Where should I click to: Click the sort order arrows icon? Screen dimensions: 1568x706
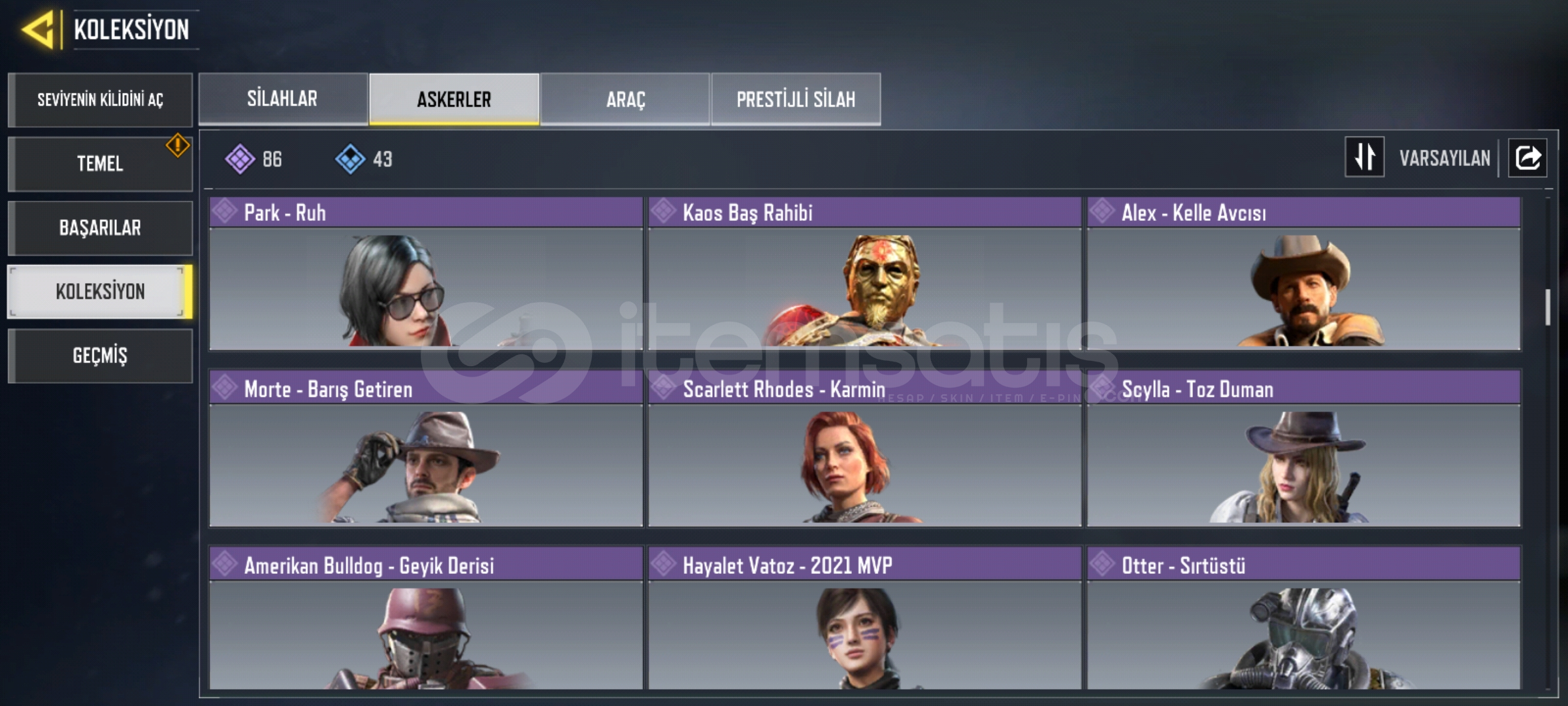pos(1364,157)
